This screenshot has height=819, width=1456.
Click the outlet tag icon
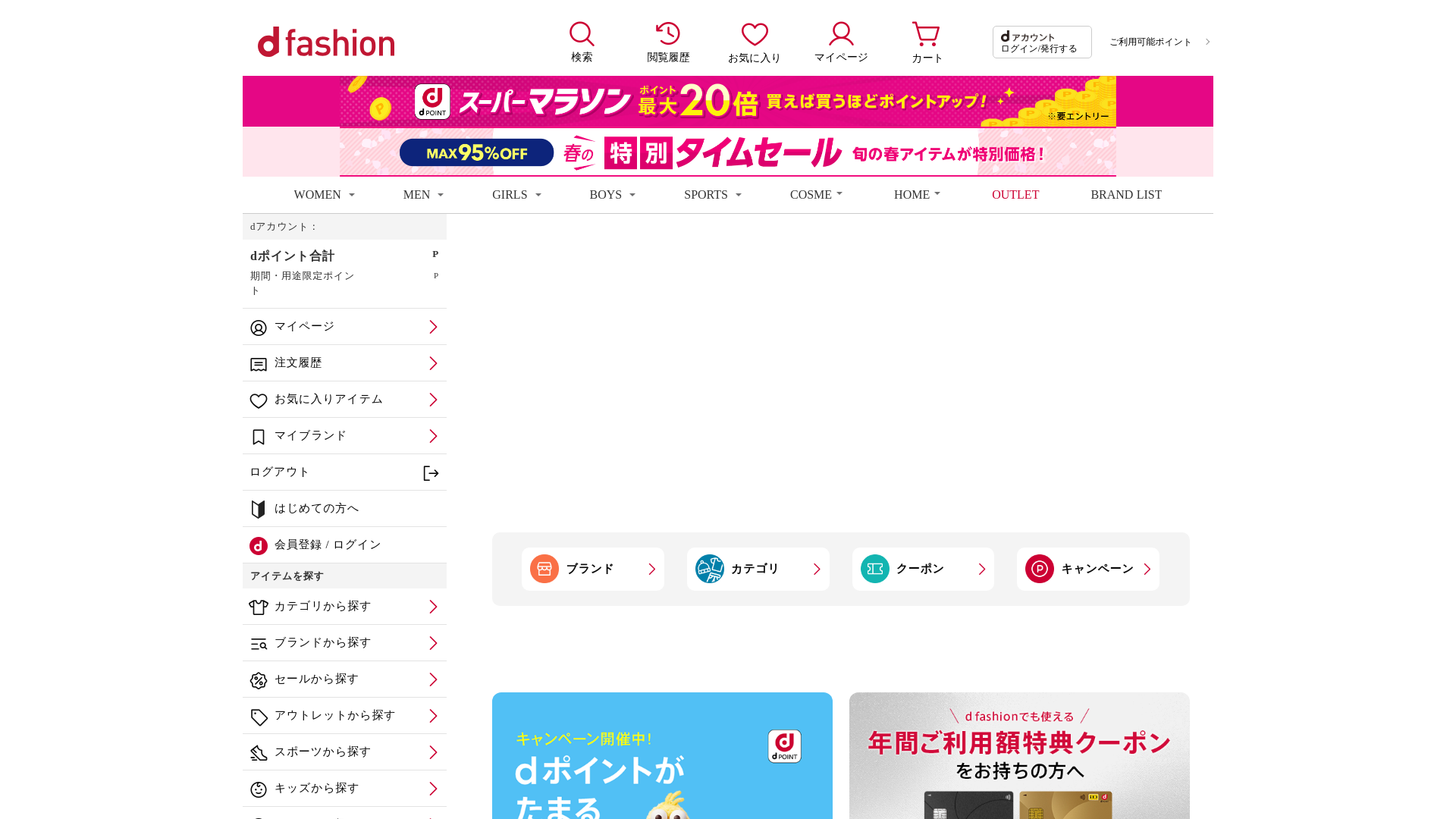pyautogui.click(x=259, y=717)
